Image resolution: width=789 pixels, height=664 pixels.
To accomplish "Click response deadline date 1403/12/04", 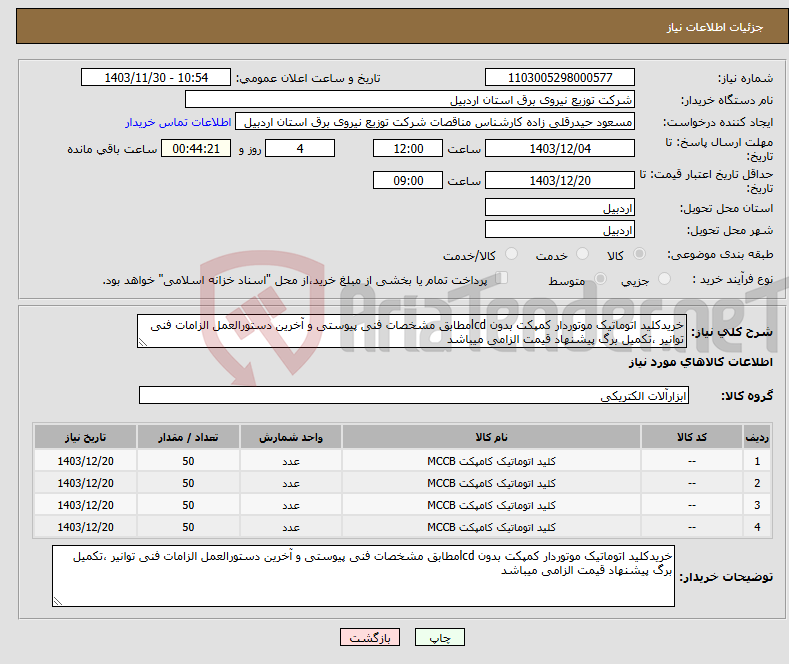I will click(560, 148).
